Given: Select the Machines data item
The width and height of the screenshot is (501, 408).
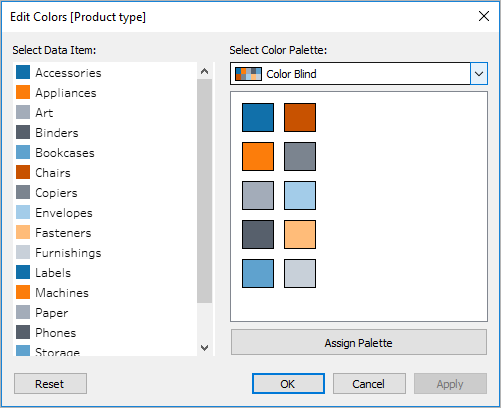Looking at the screenshot, I should (105, 293).
